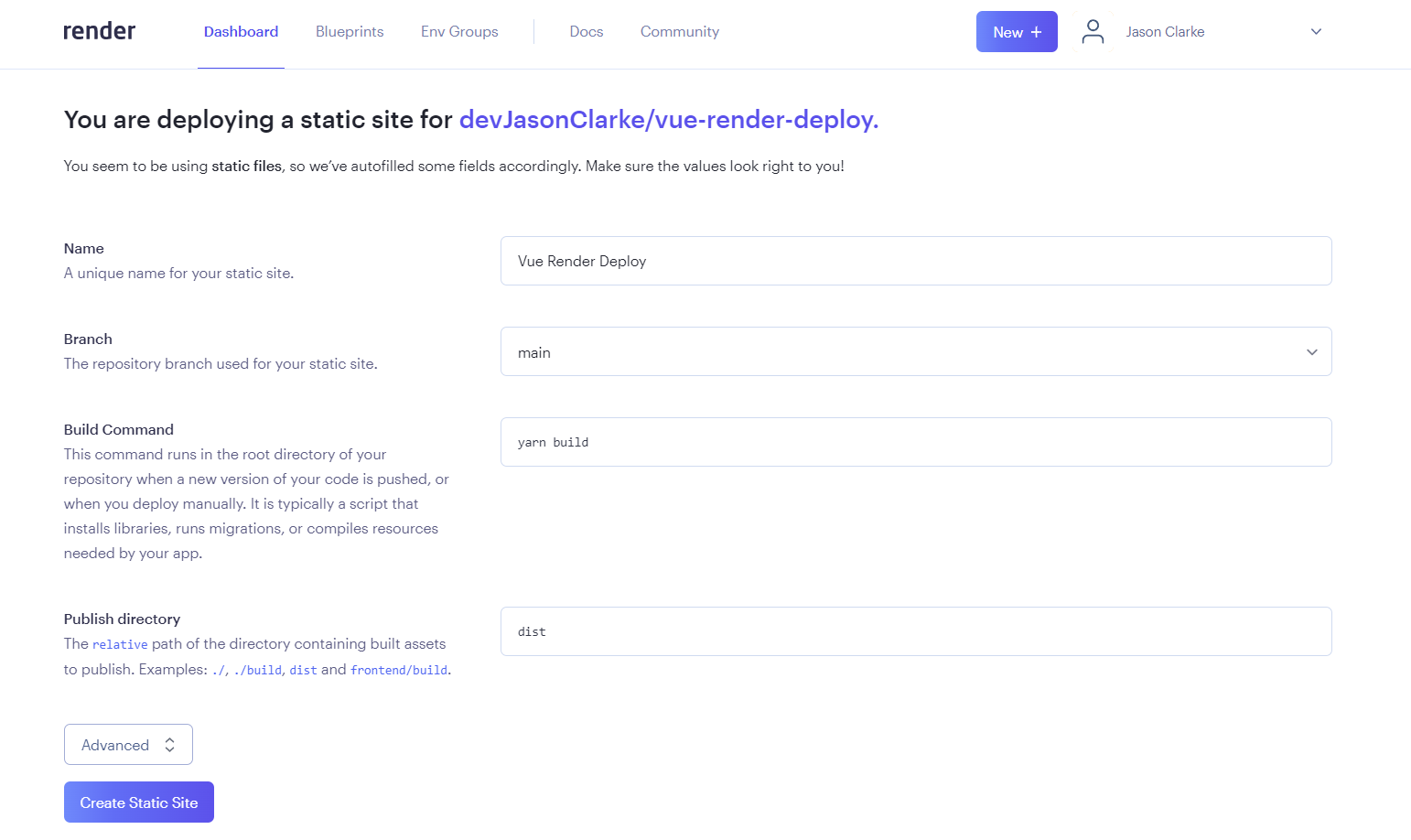Visit the Community page

coord(679,31)
